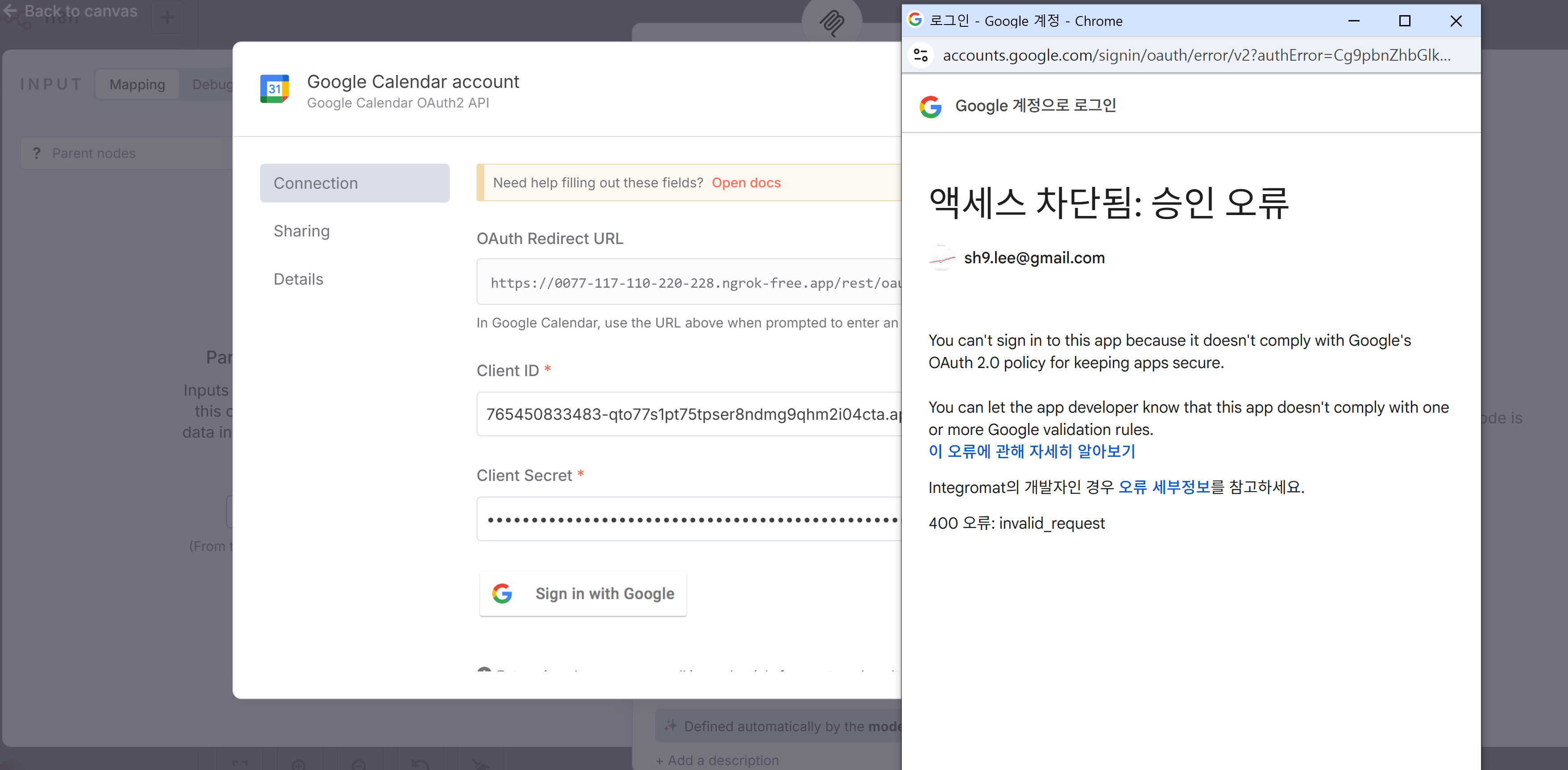Image resolution: width=1568 pixels, height=770 pixels.
Task: Click the squiggle icon above the credential dialog
Action: tap(831, 22)
